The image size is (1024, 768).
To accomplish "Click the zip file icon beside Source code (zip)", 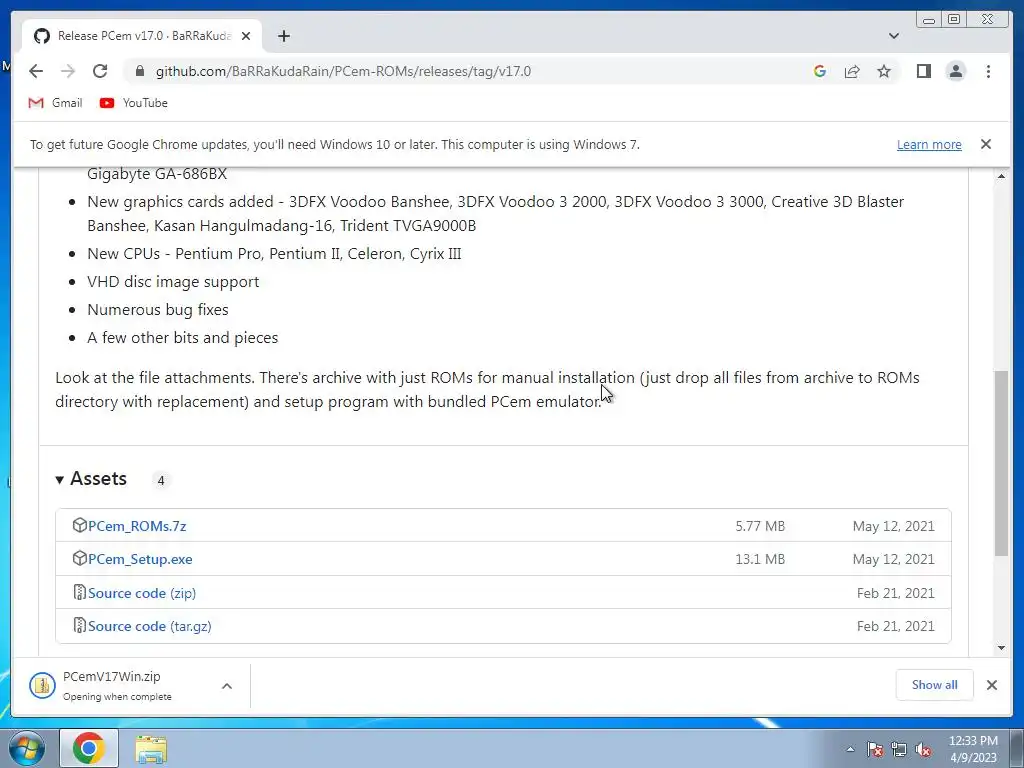I will click(79, 592).
